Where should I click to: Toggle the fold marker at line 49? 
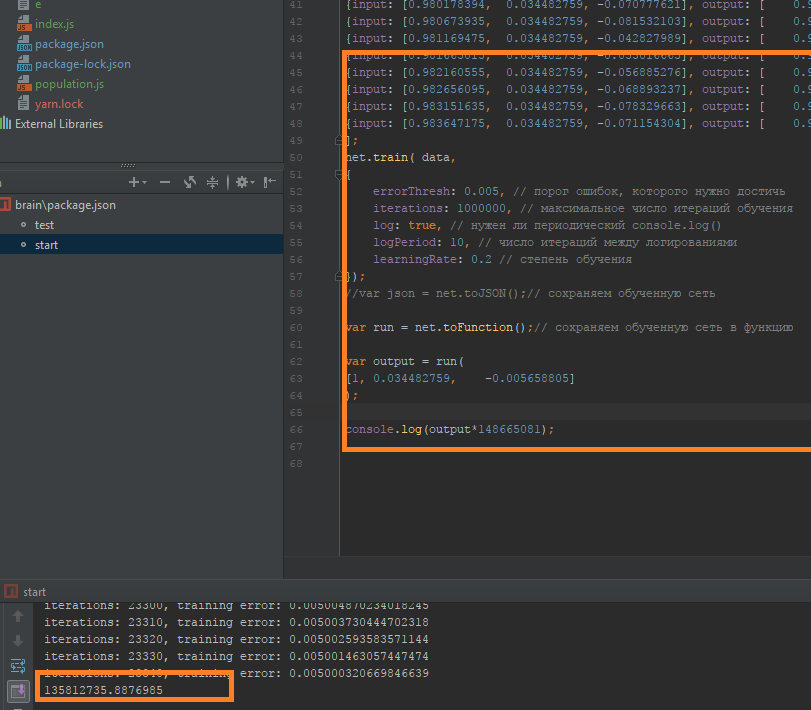(339, 140)
